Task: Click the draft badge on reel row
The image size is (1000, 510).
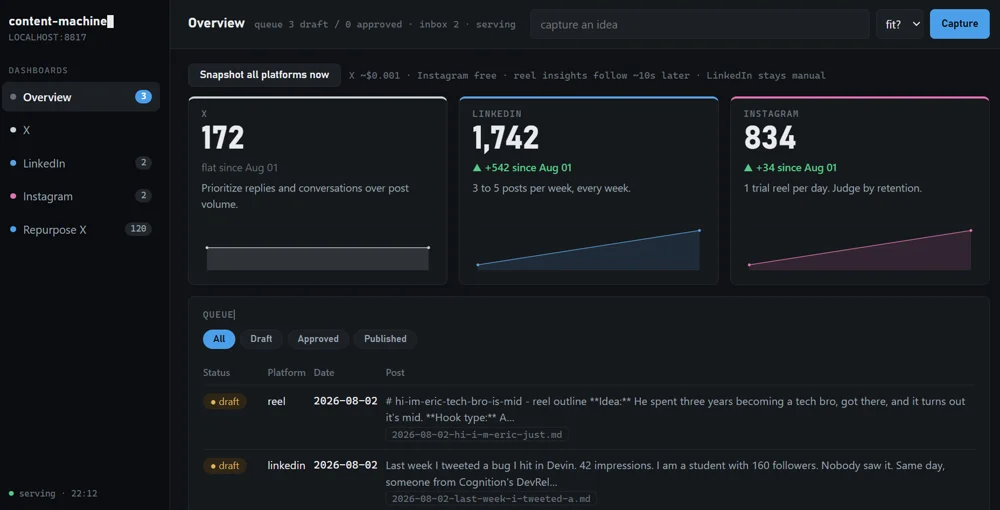Action: [224, 402]
